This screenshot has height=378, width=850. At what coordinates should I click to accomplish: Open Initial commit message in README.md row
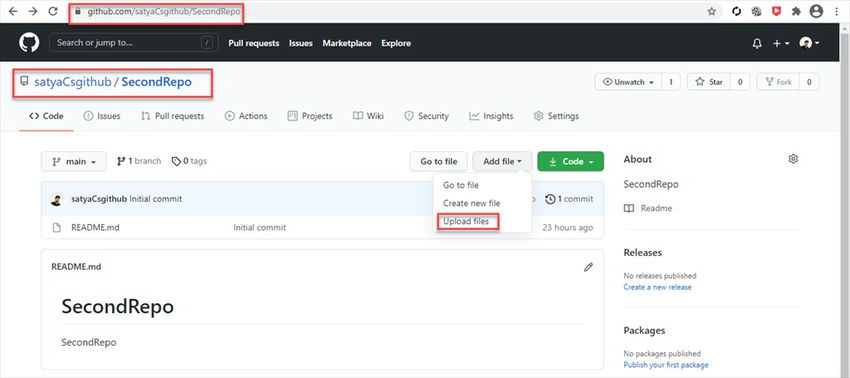[260, 228]
